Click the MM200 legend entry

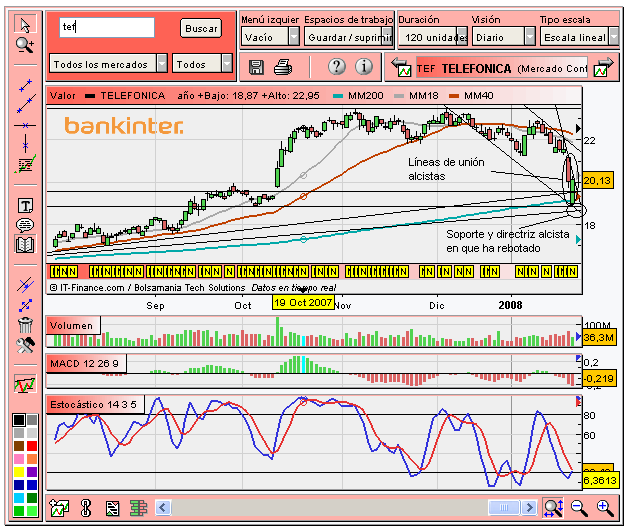pos(358,95)
